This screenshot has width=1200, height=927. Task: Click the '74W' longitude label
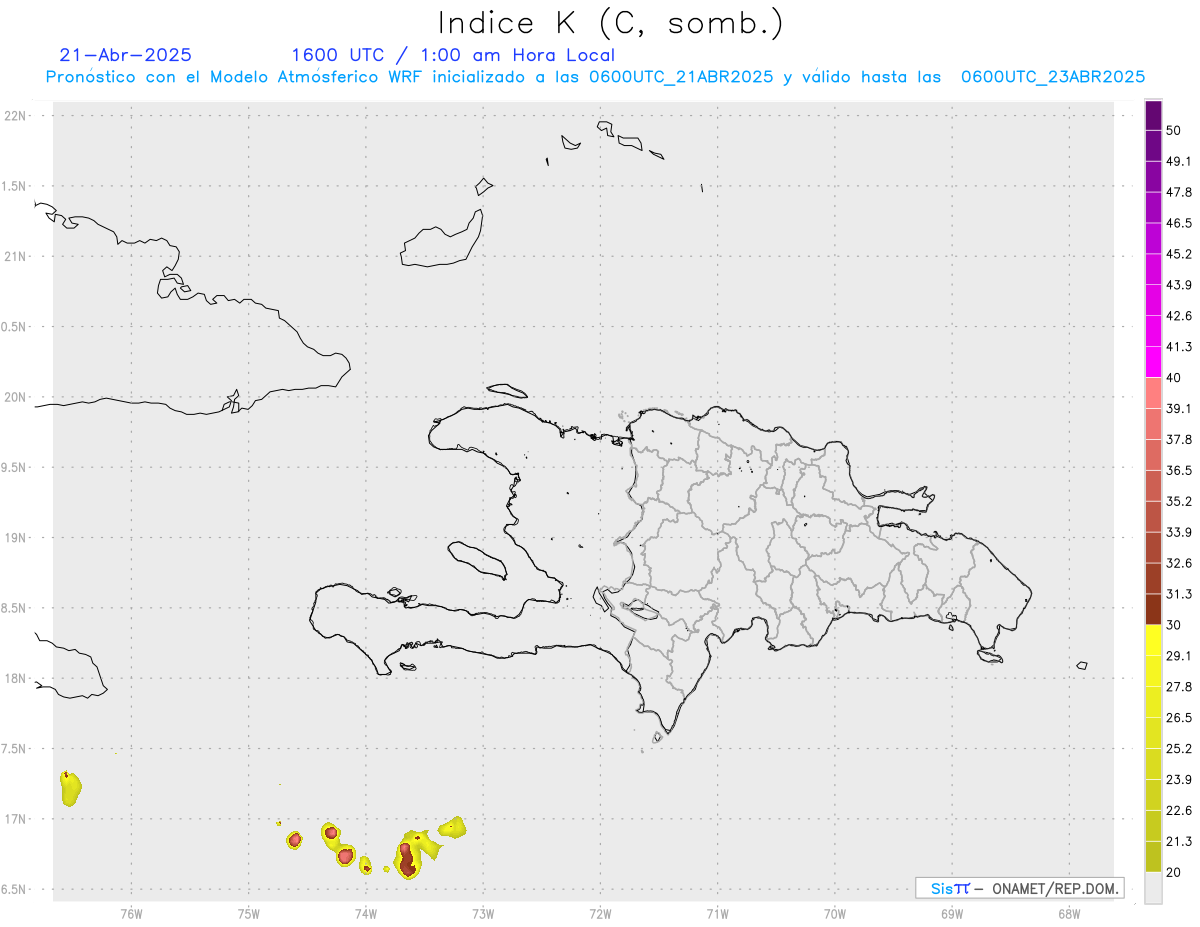click(x=365, y=913)
